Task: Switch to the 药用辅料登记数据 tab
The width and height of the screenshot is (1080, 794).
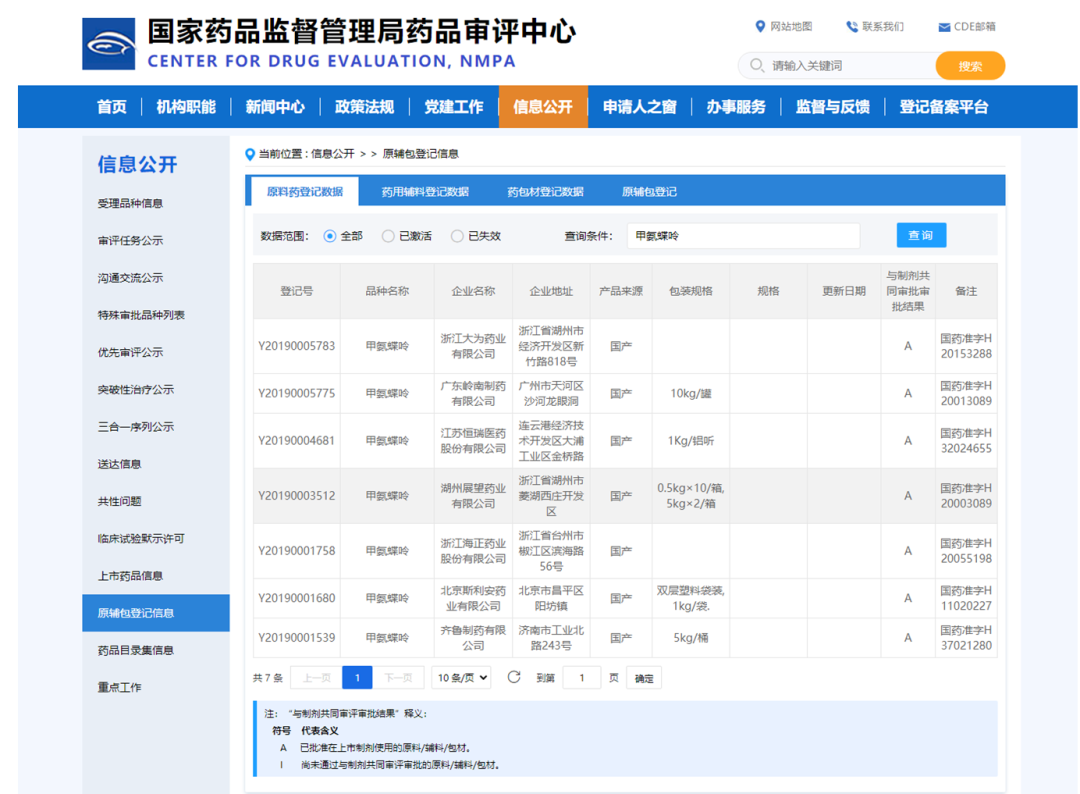Action: coord(425,192)
